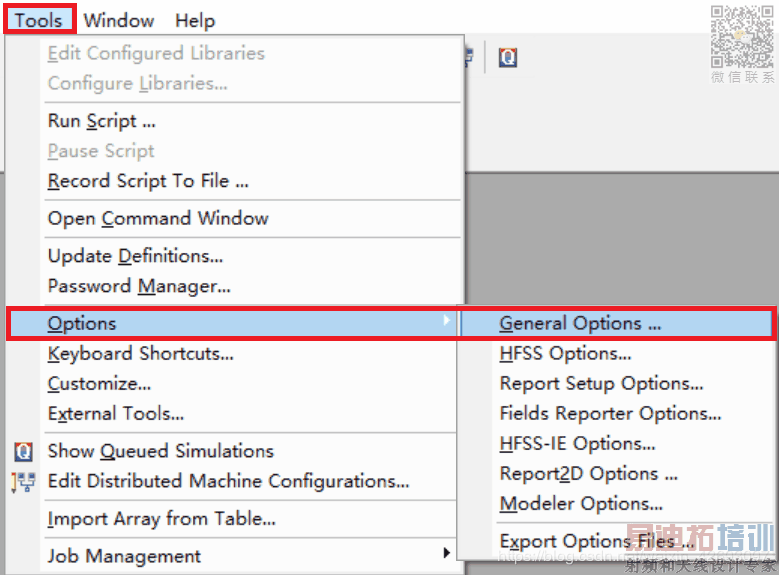The image size is (779, 575).
Task: Open Command Window from Tools menu
Action: coord(158,218)
